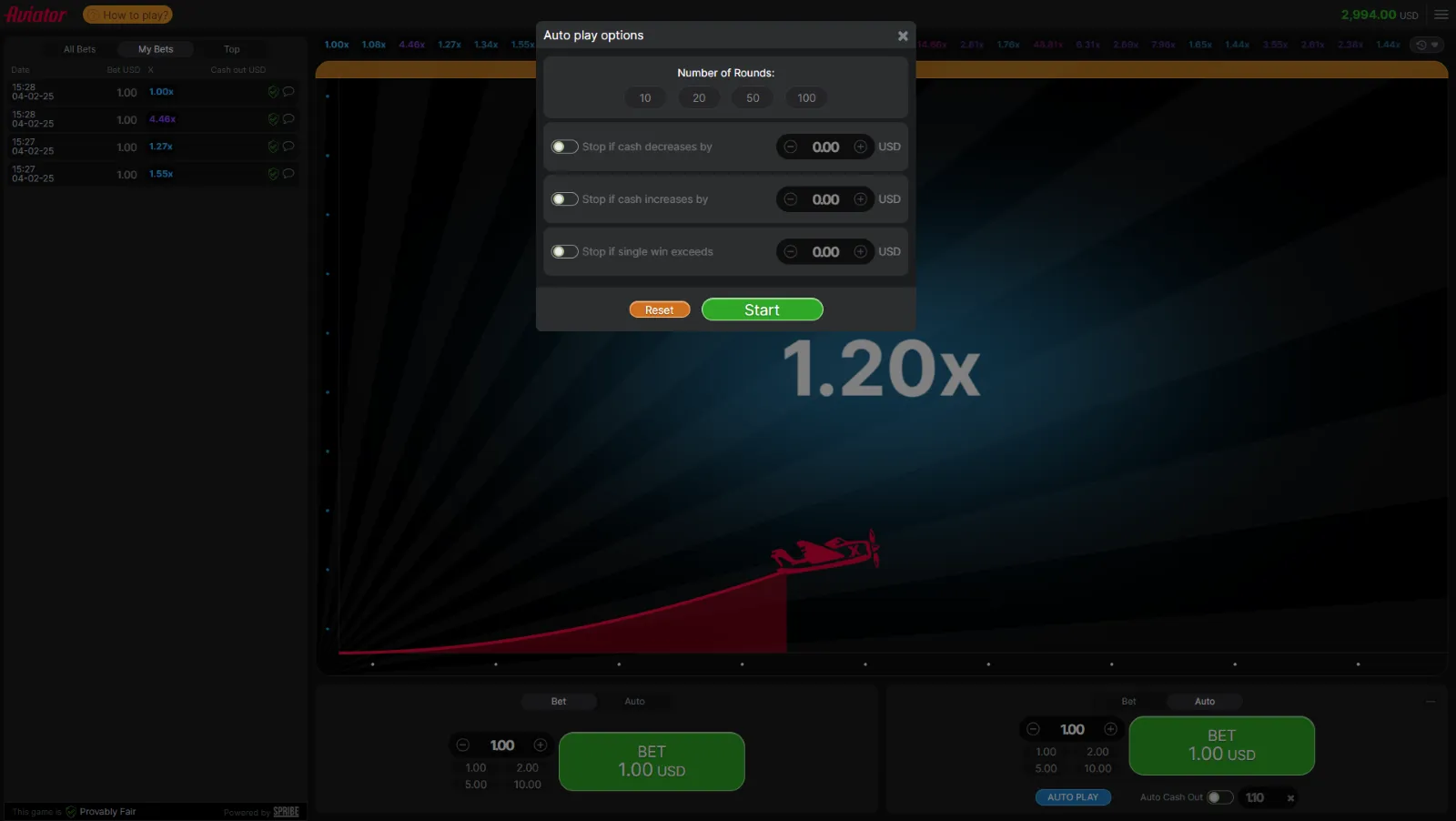
Task: Enable Stop if single win exceeds
Action: pyautogui.click(x=564, y=251)
